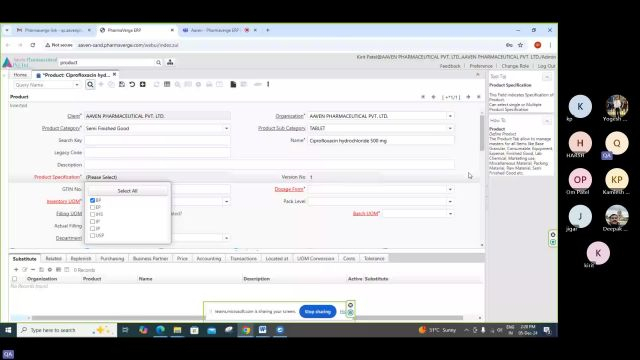Image resolution: width=640 pixels, height=360 pixels.
Task: Reload the browser page
Action: tap(33, 45)
